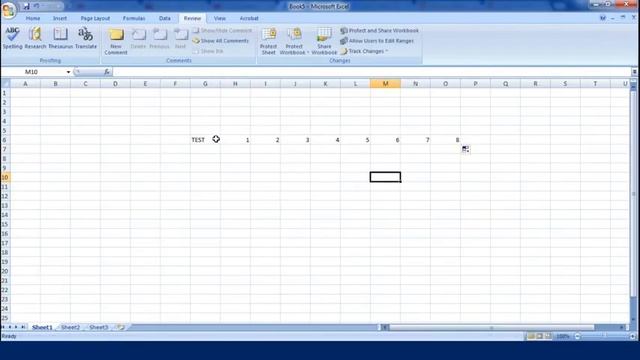Click into the formula bar
The height and width of the screenshot is (360, 640).
pos(371,72)
